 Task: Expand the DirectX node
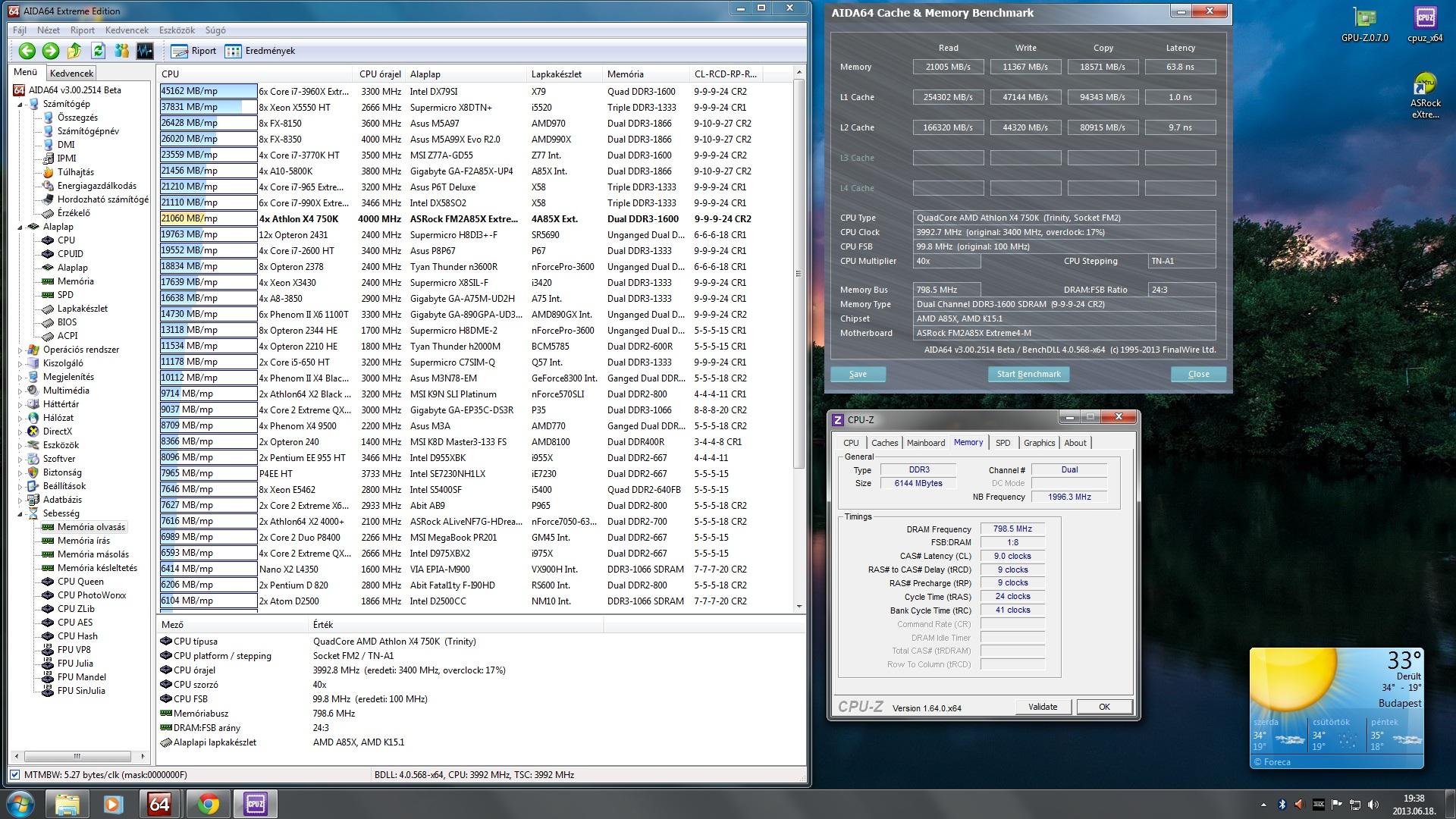(20, 431)
